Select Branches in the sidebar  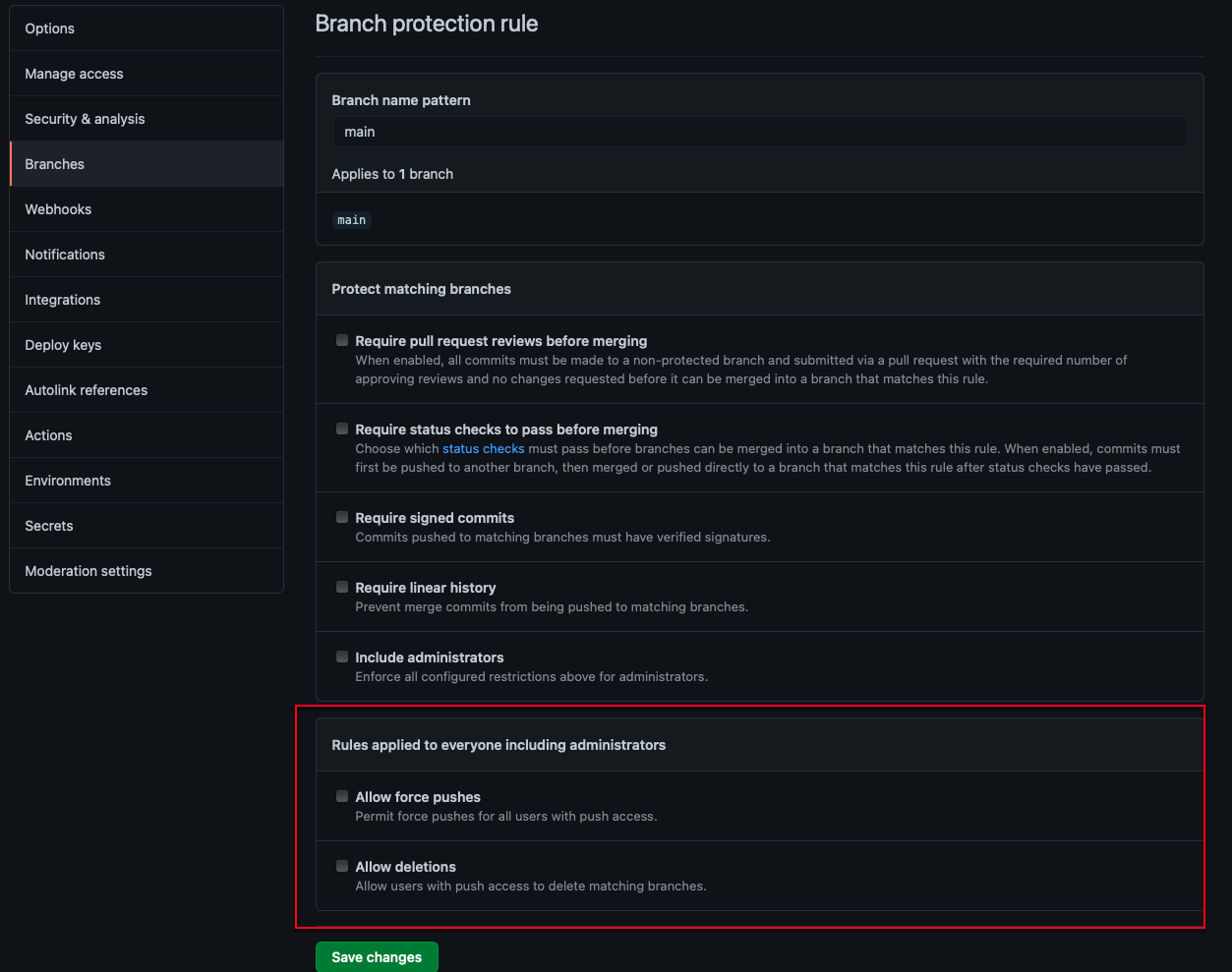pyautogui.click(x=55, y=164)
